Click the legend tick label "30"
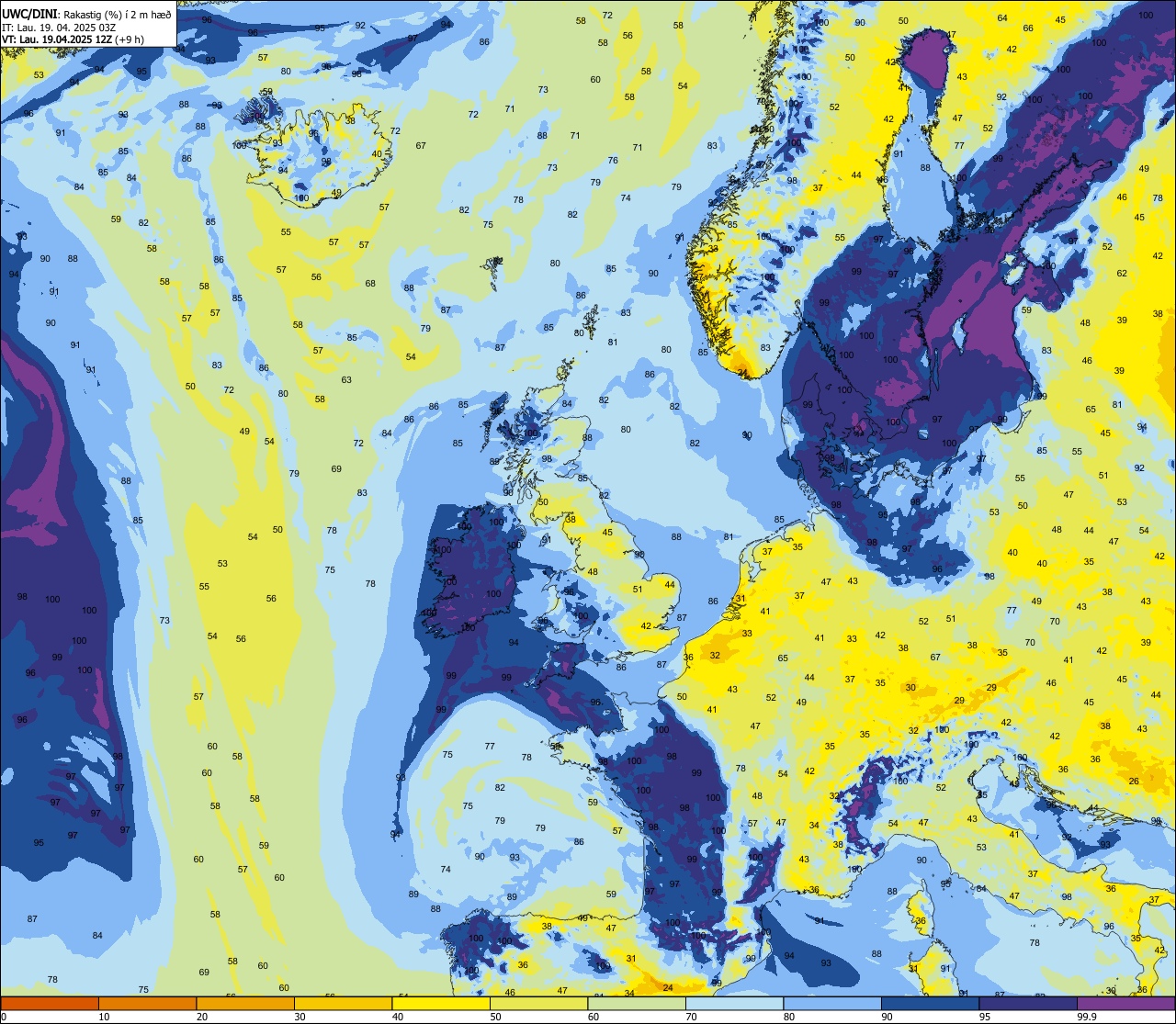Screen dimensions: 1176x1024 point(300,1017)
